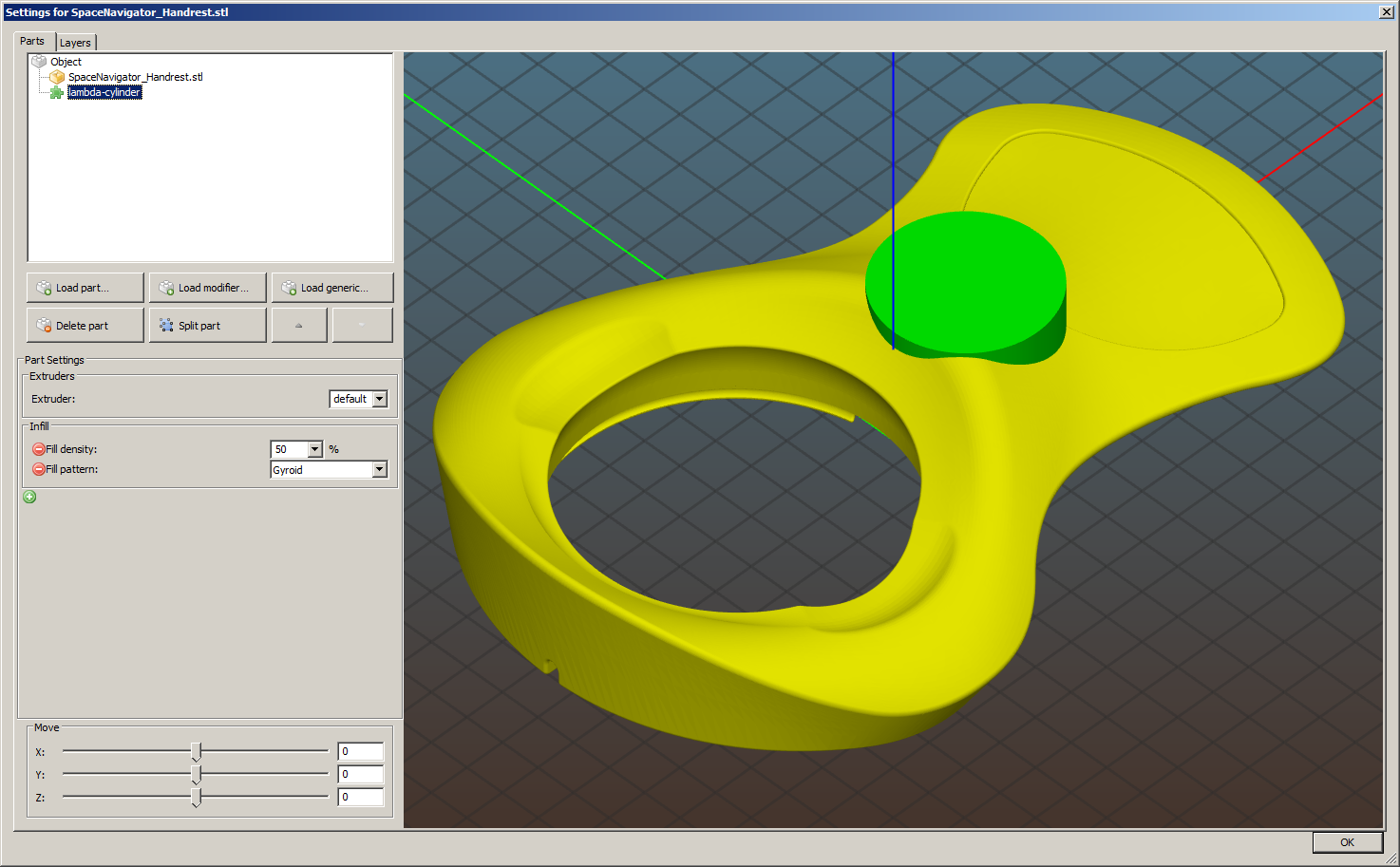
Task: Close the Settings dialog window
Action: tap(1387, 11)
